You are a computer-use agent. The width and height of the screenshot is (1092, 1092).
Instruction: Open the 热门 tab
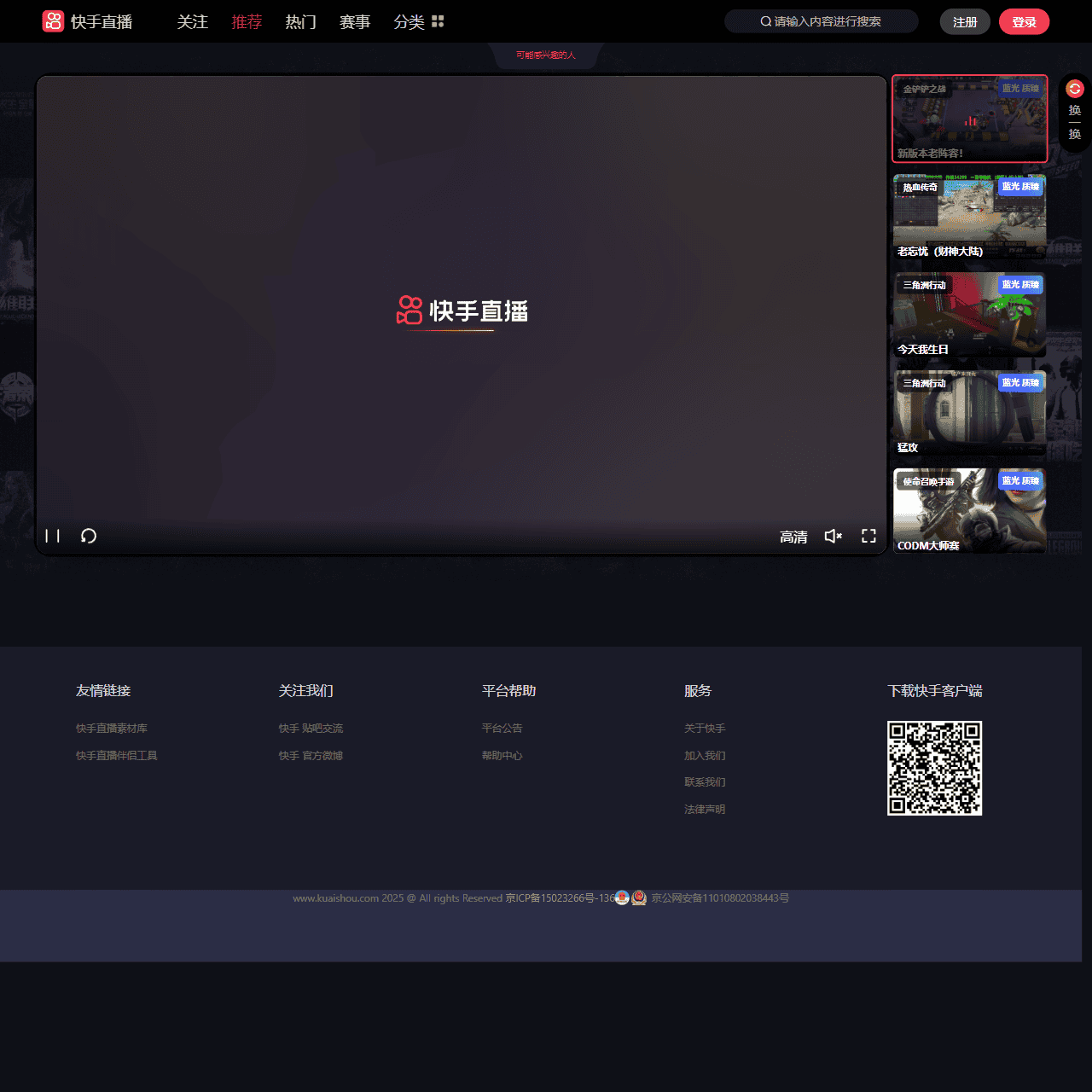300,21
